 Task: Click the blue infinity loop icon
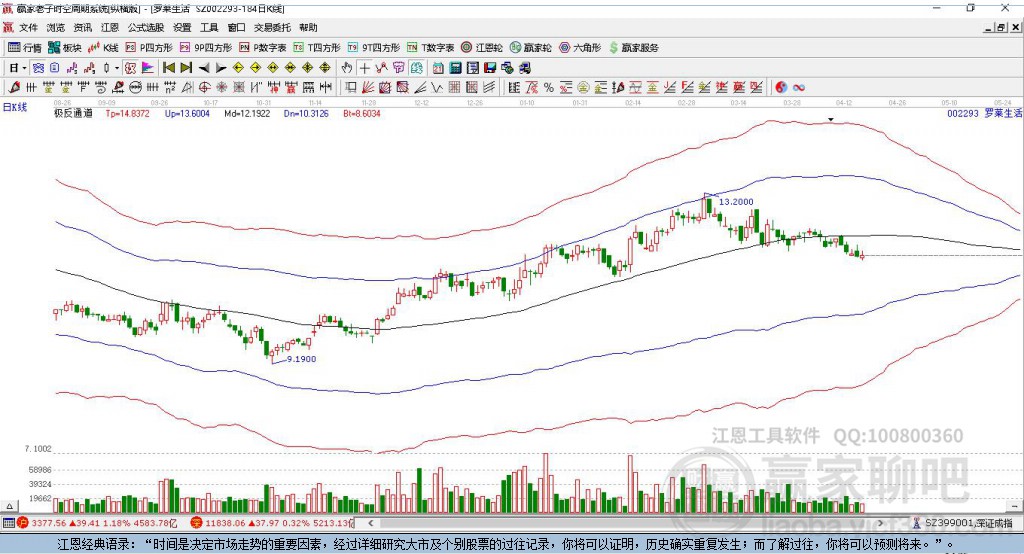[799, 88]
